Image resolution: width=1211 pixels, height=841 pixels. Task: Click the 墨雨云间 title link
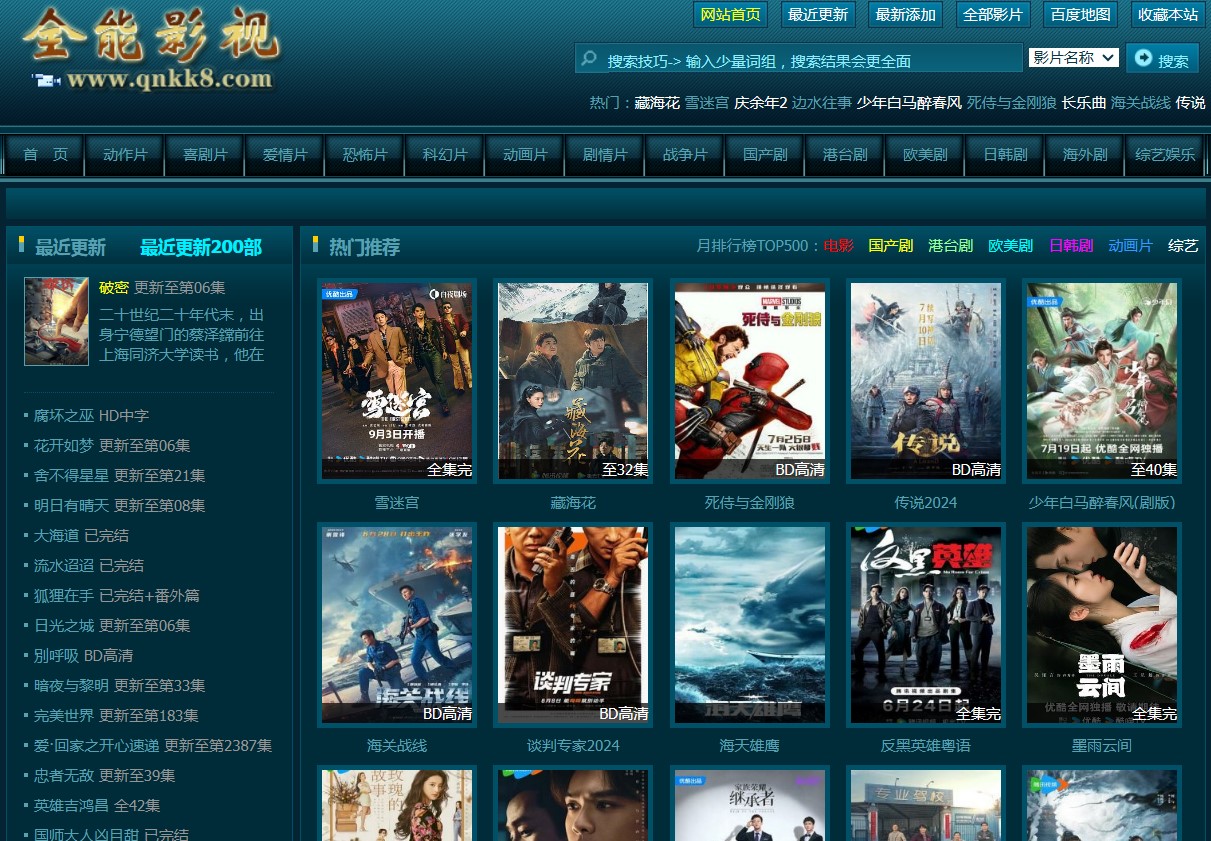pyautogui.click(x=1102, y=745)
